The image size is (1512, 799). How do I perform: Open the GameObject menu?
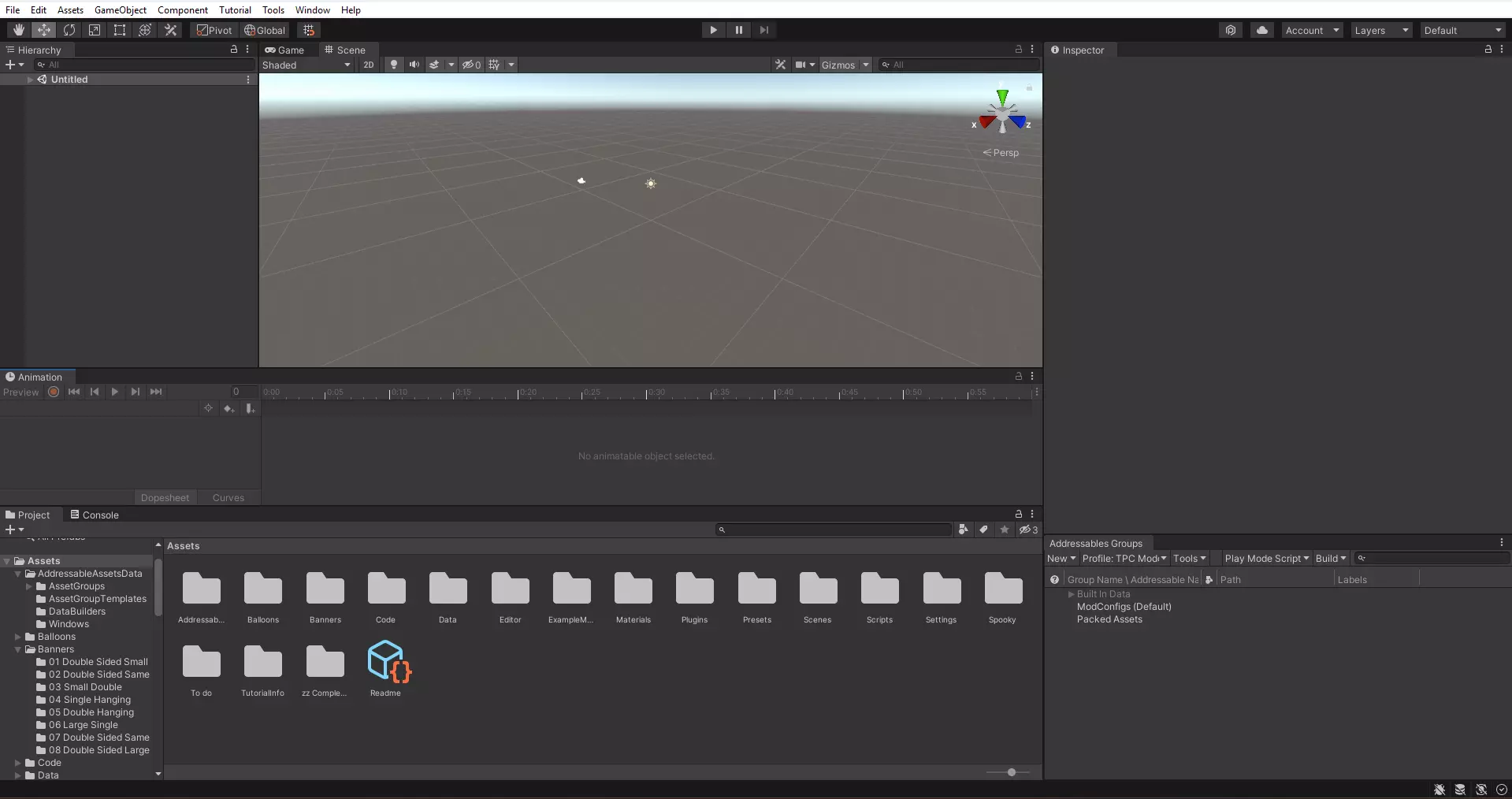coord(120,9)
